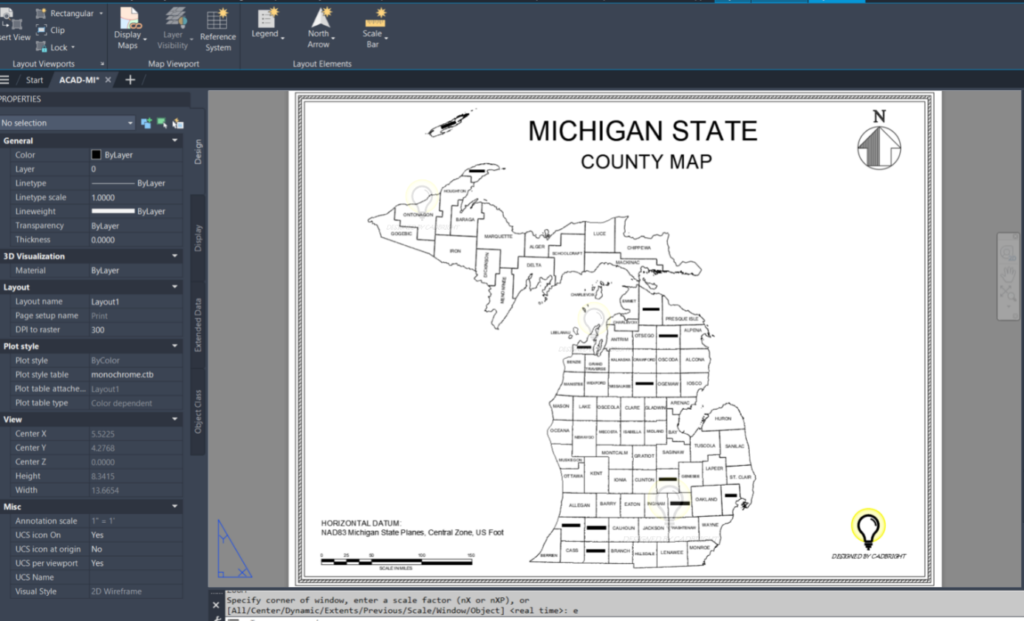The image size is (1024, 621).
Task: Collapse the Plot style section
Action: [174, 346]
